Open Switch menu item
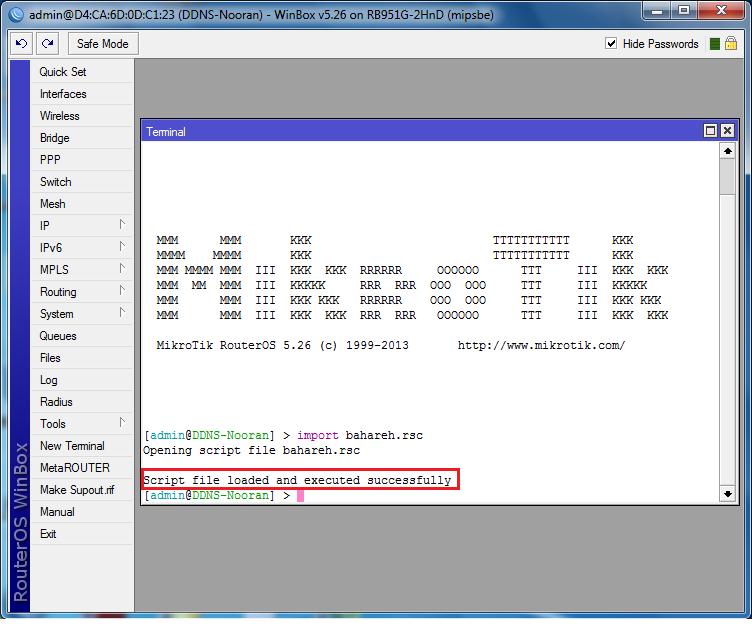752x630 pixels. 82,182
